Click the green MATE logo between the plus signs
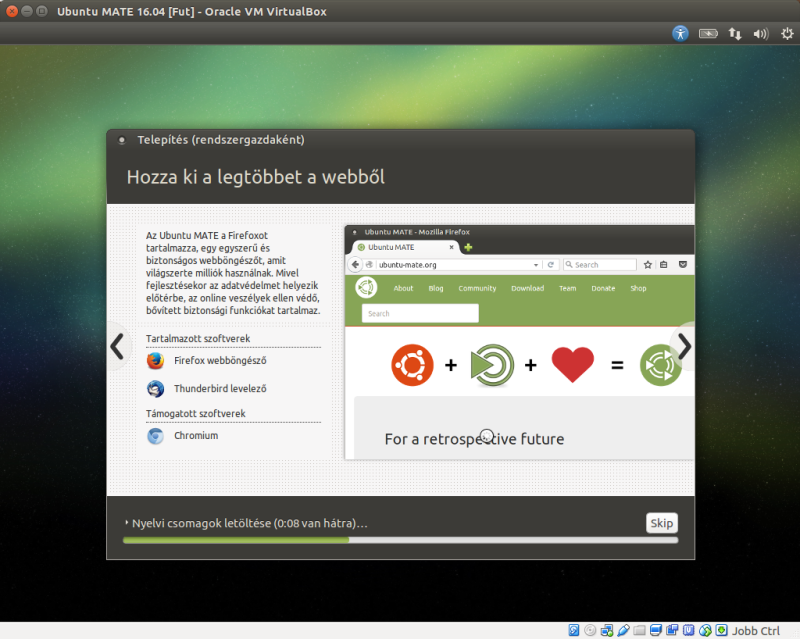800x639 pixels. coord(492,365)
